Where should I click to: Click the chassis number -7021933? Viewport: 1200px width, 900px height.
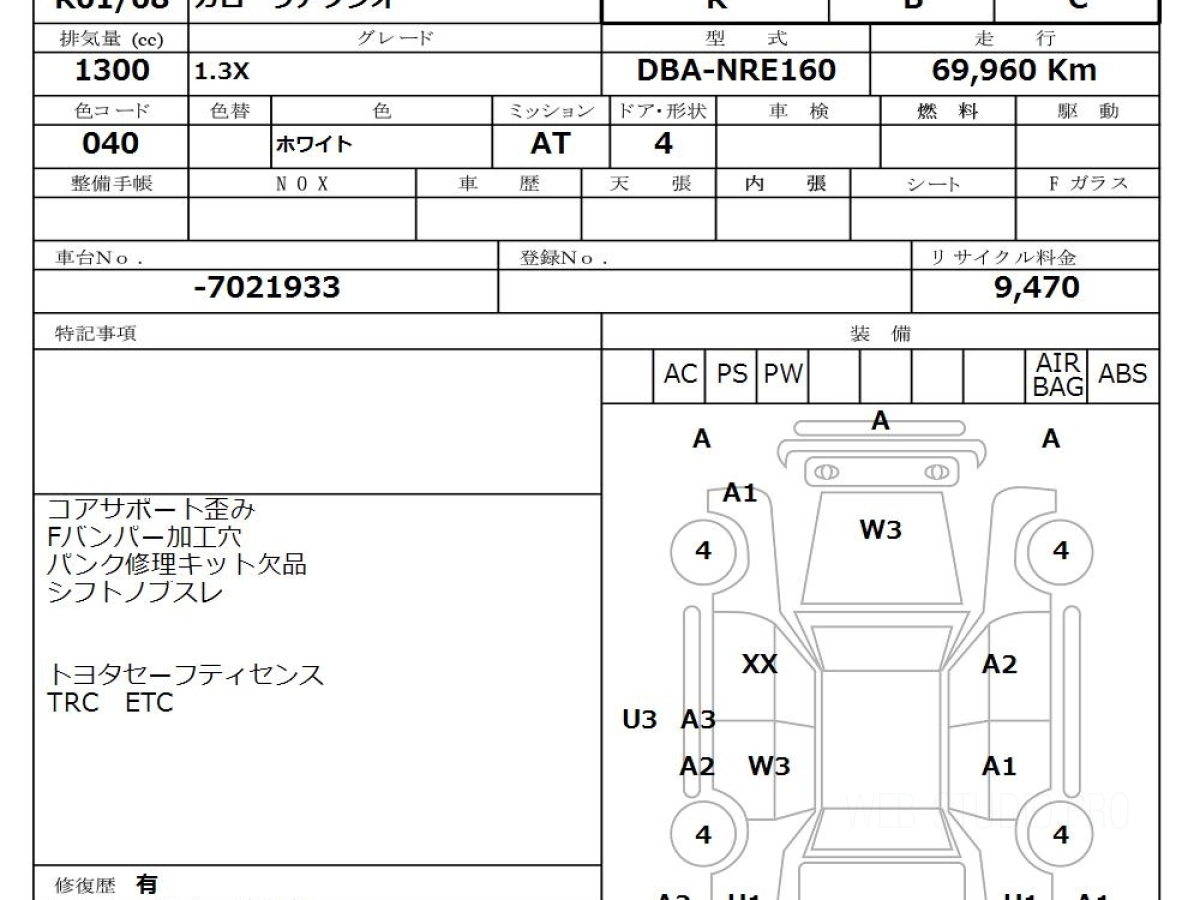click(266, 288)
